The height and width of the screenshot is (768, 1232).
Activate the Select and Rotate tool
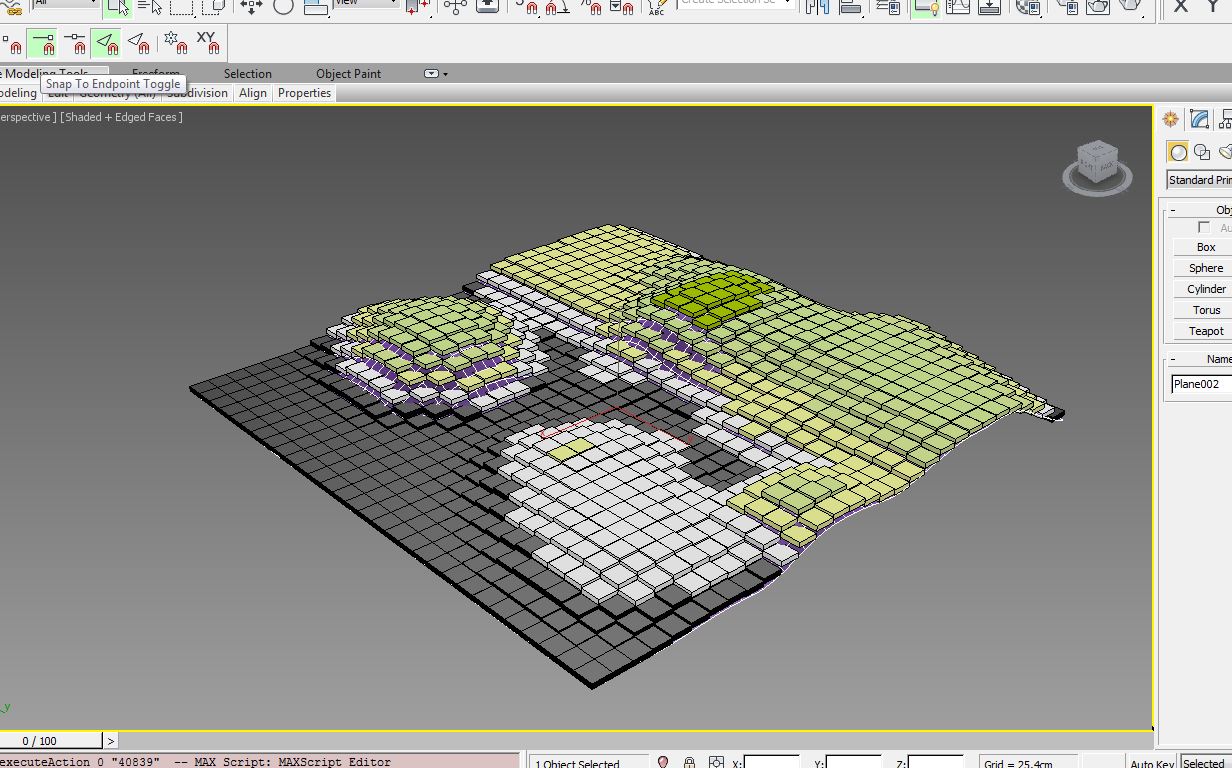pos(283,7)
